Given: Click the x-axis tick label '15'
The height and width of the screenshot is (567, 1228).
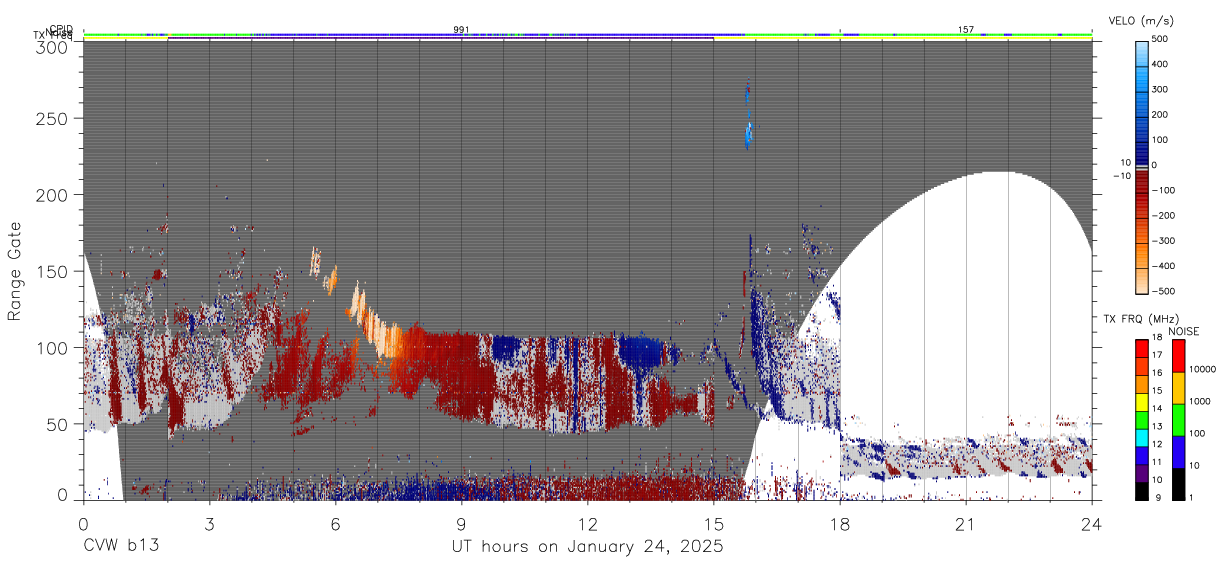Looking at the screenshot, I should pos(713,523).
